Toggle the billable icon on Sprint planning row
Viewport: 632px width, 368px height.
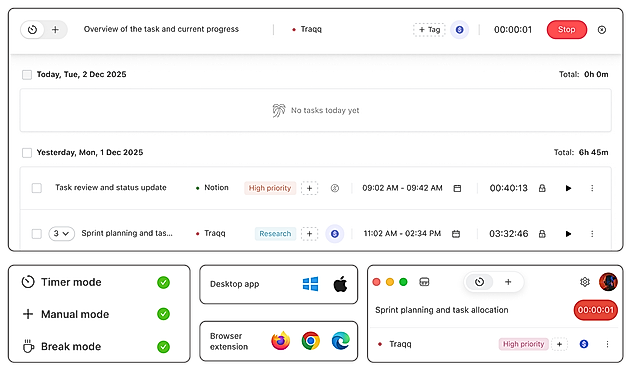(x=335, y=234)
